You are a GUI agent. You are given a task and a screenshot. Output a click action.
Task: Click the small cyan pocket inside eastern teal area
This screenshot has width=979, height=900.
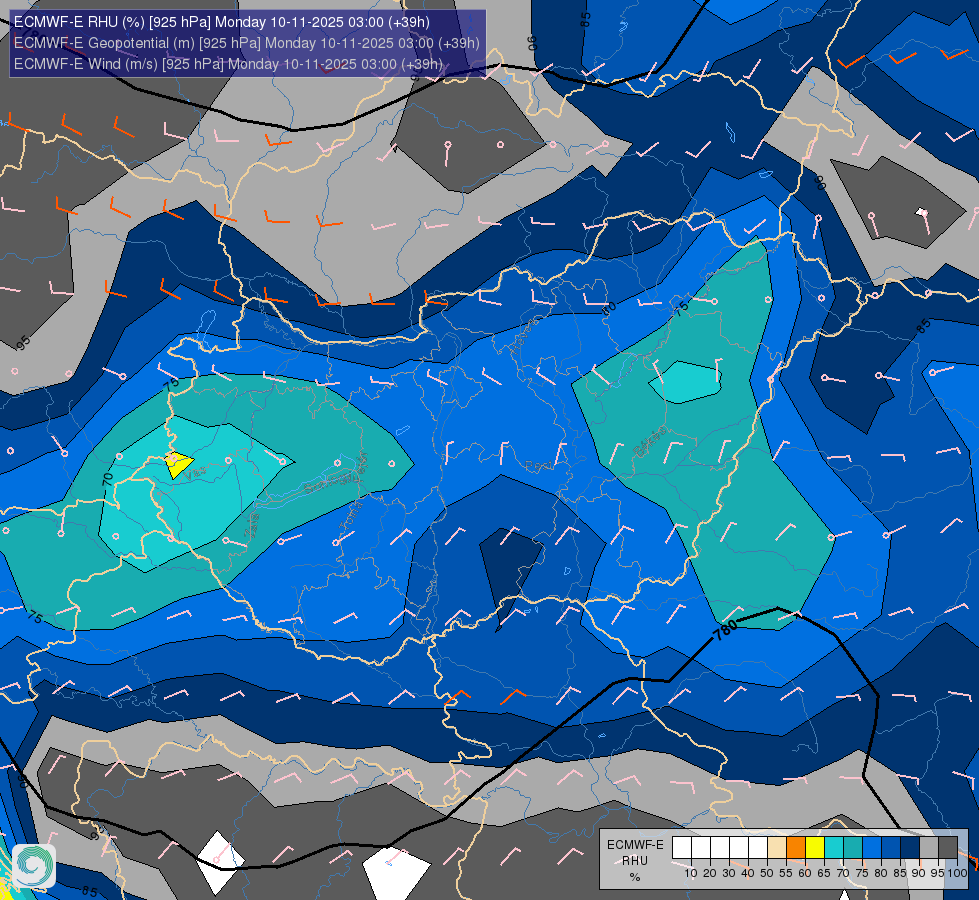click(687, 382)
